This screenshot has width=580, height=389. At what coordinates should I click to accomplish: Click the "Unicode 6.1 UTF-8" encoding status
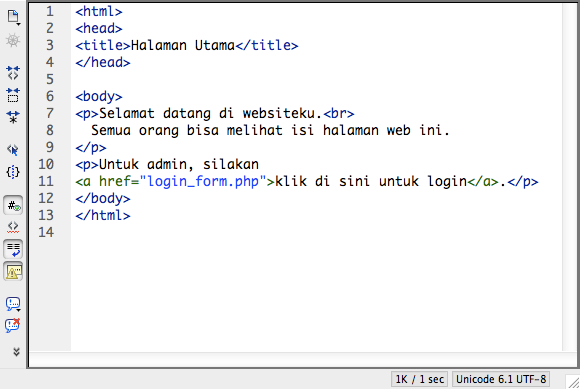[x=501, y=379]
